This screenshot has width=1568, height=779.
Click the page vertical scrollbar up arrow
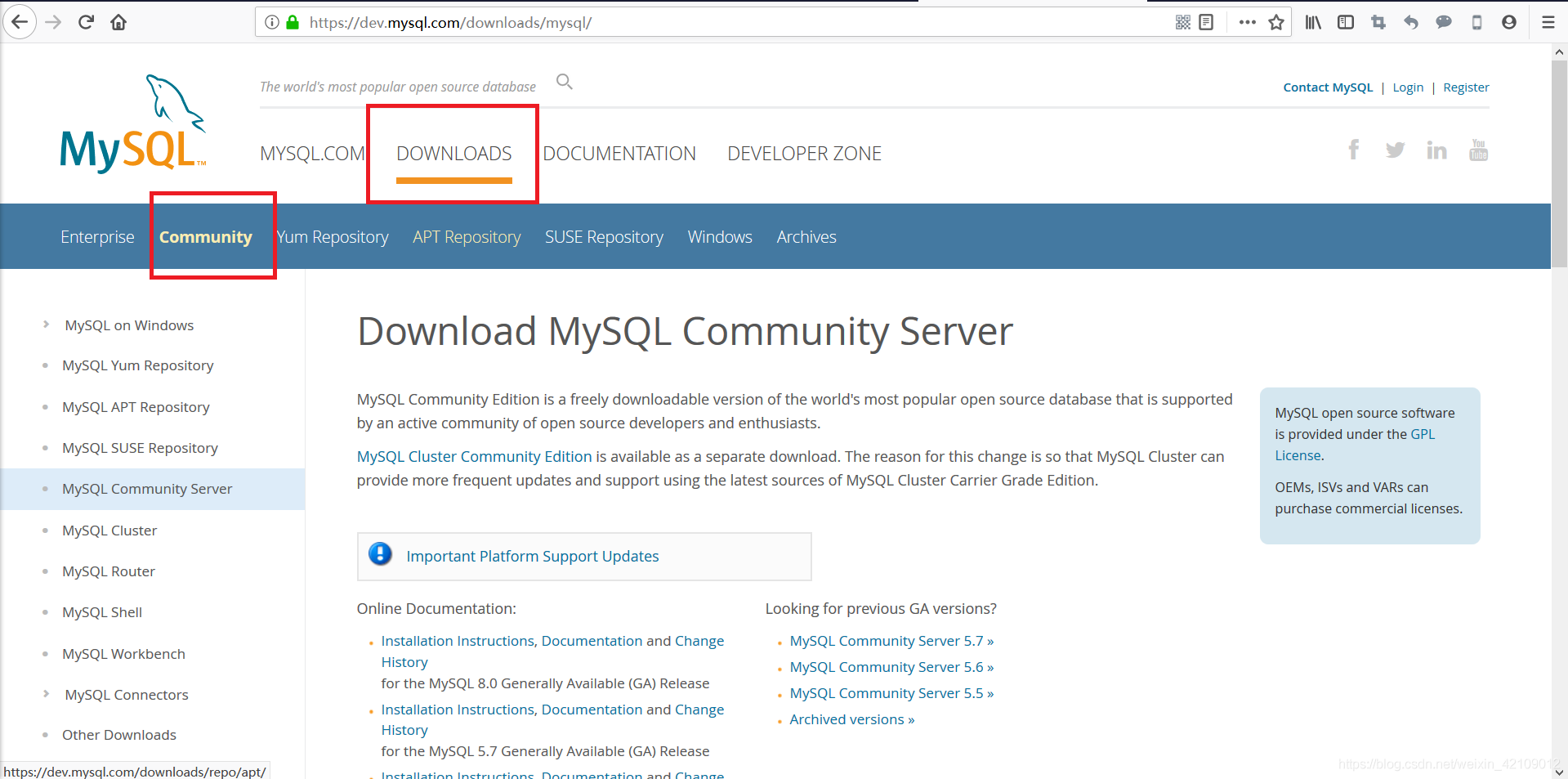pos(1559,51)
